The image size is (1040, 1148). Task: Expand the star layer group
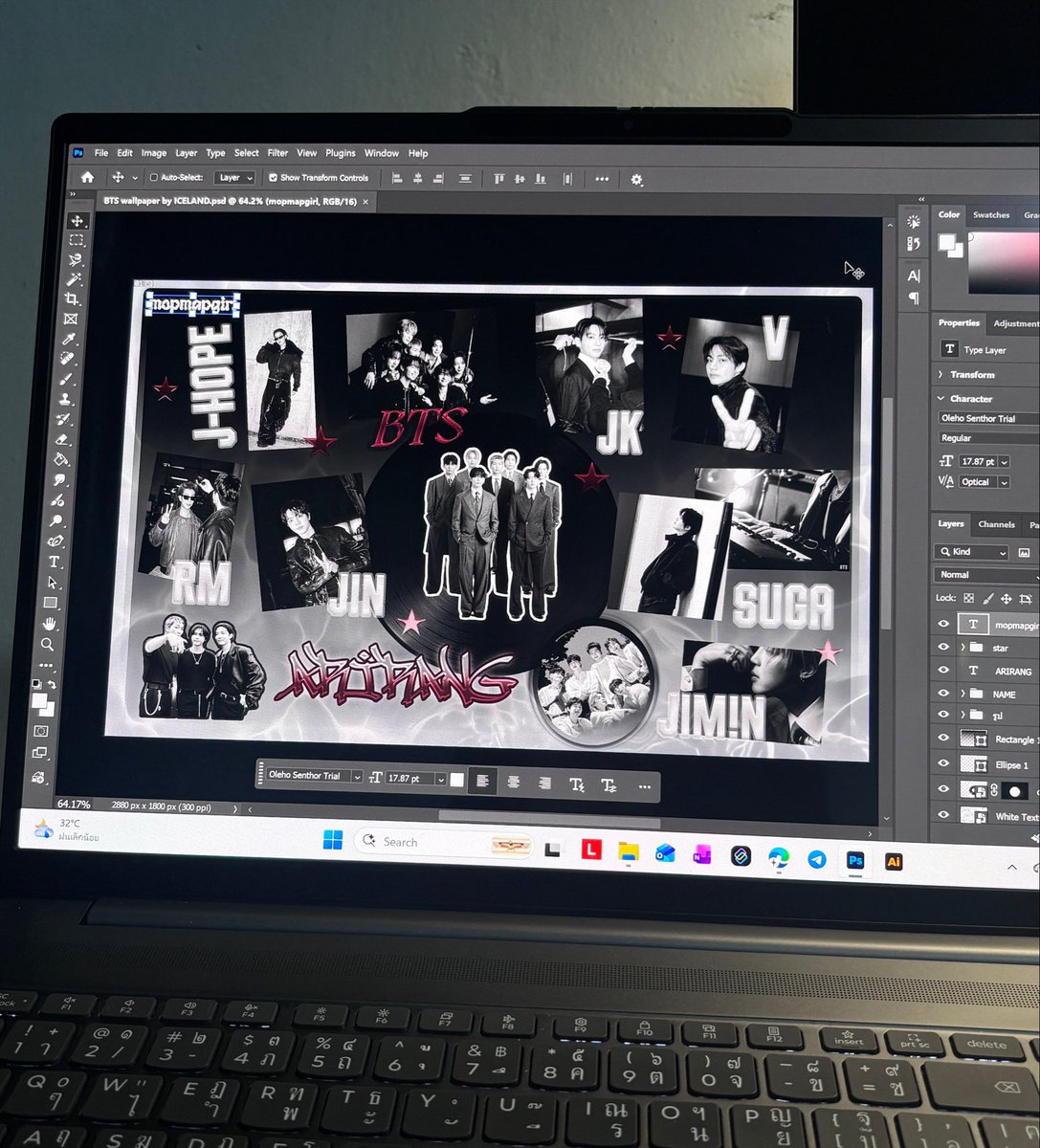[963, 648]
